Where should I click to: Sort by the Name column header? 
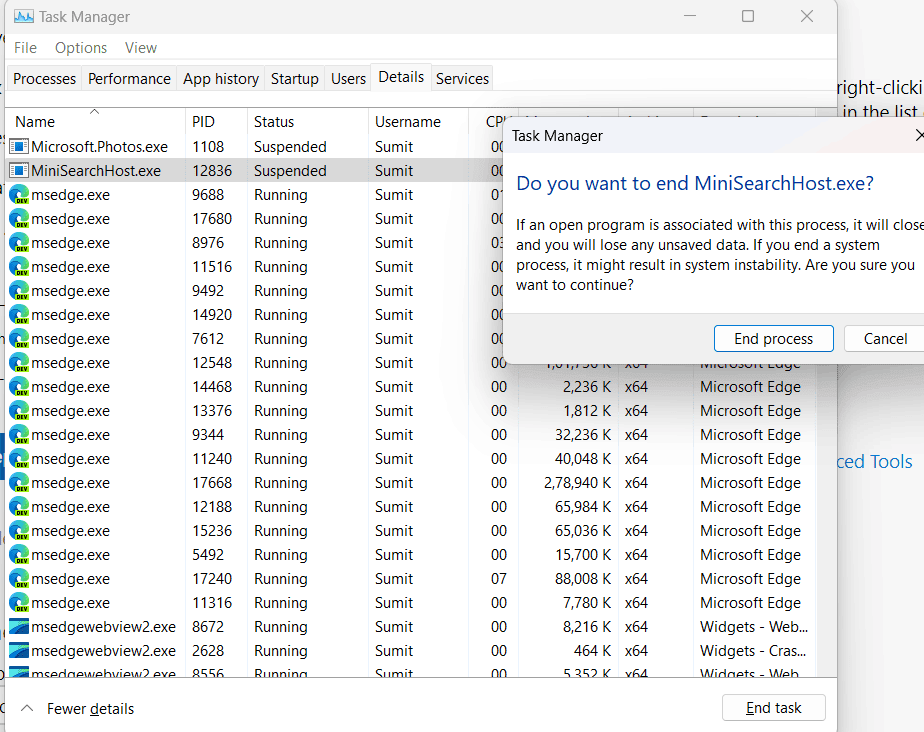coord(36,122)
